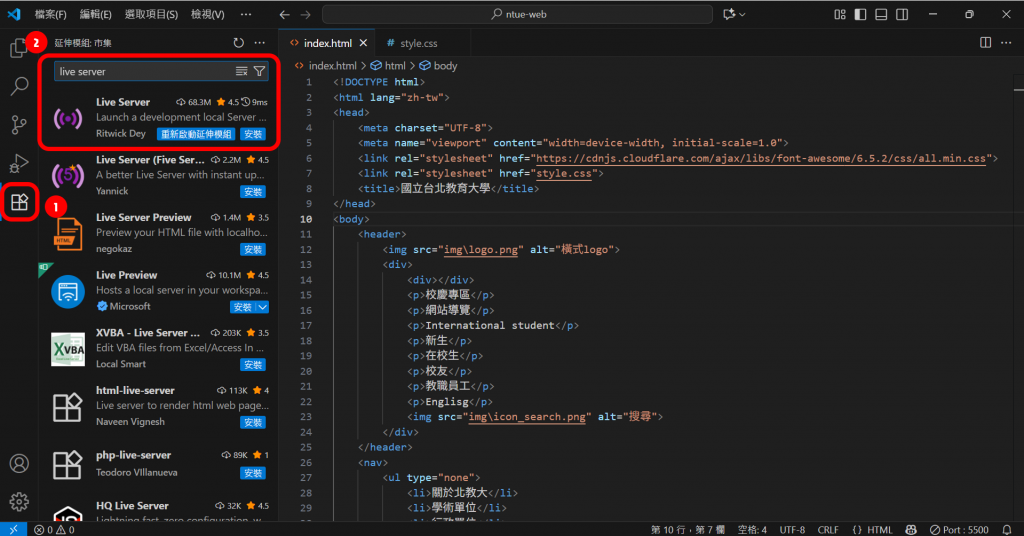
Task: Click Copilot status icon in status bar
Action: tap(911, 529)
